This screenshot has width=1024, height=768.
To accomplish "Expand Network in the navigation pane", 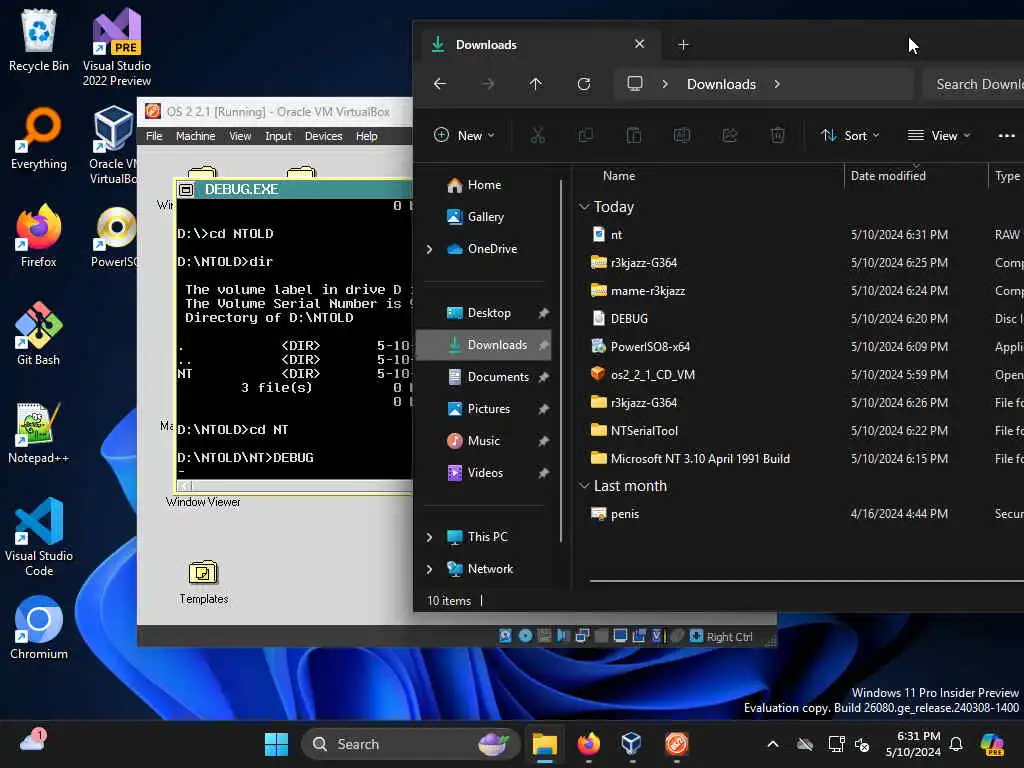I will pos(429,569).
